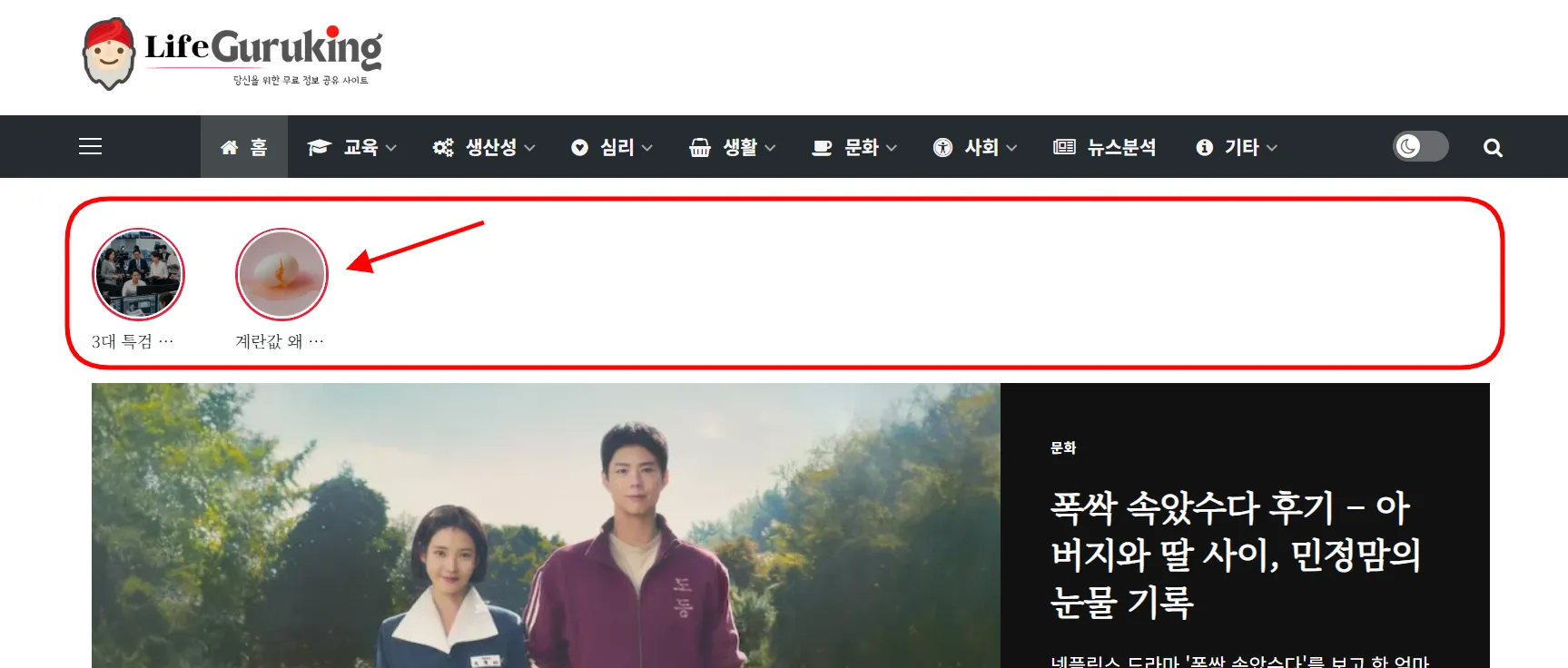Expand the 생활 dropdown chevron
Viewport: 1568px width, 668px height.
click(770, 148)
